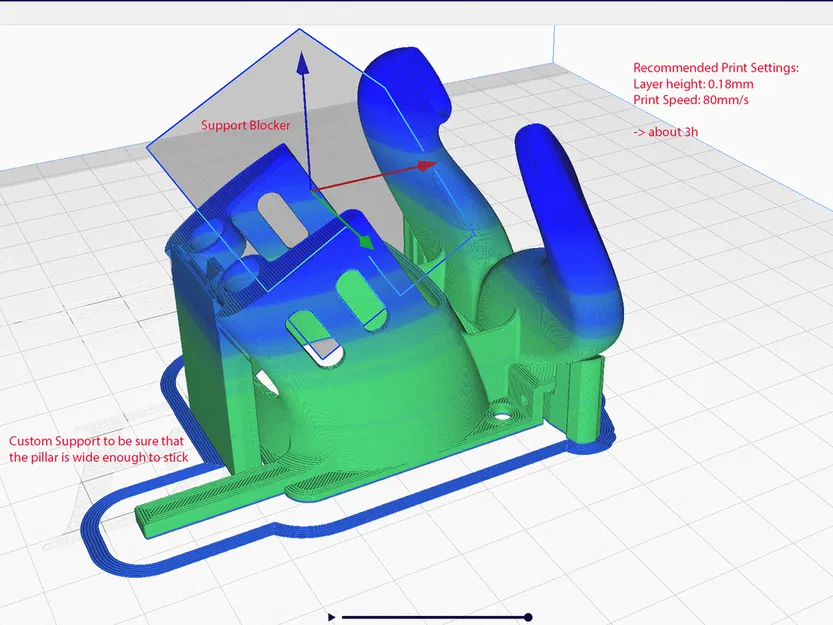The image size is (833, 625).
Task: Click the Custom Support annotation text
Action: tap(96, 448)
